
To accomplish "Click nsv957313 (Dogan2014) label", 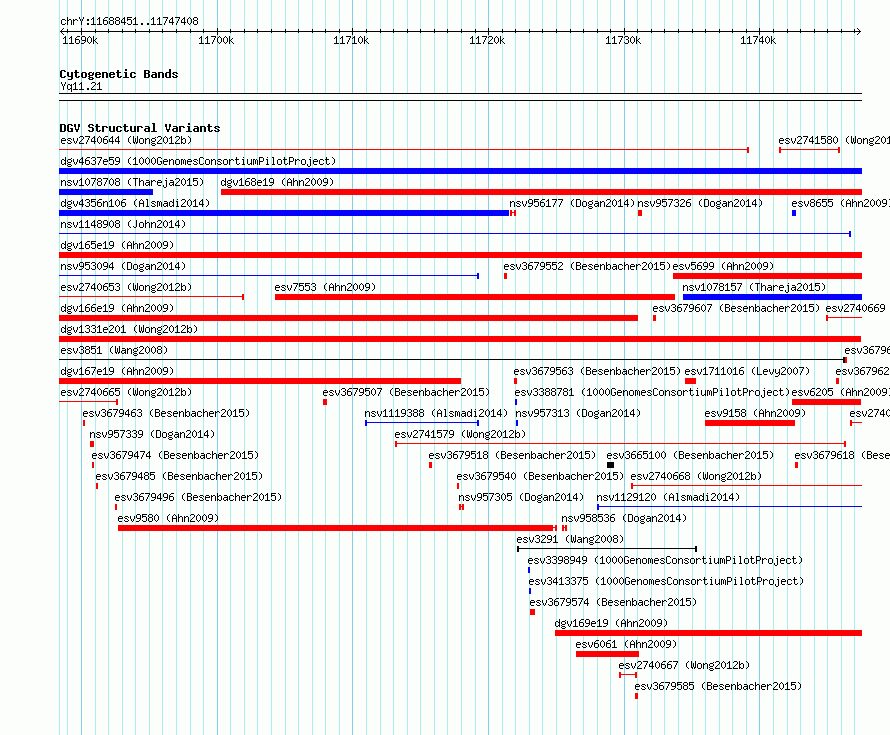I will point(578,413).
